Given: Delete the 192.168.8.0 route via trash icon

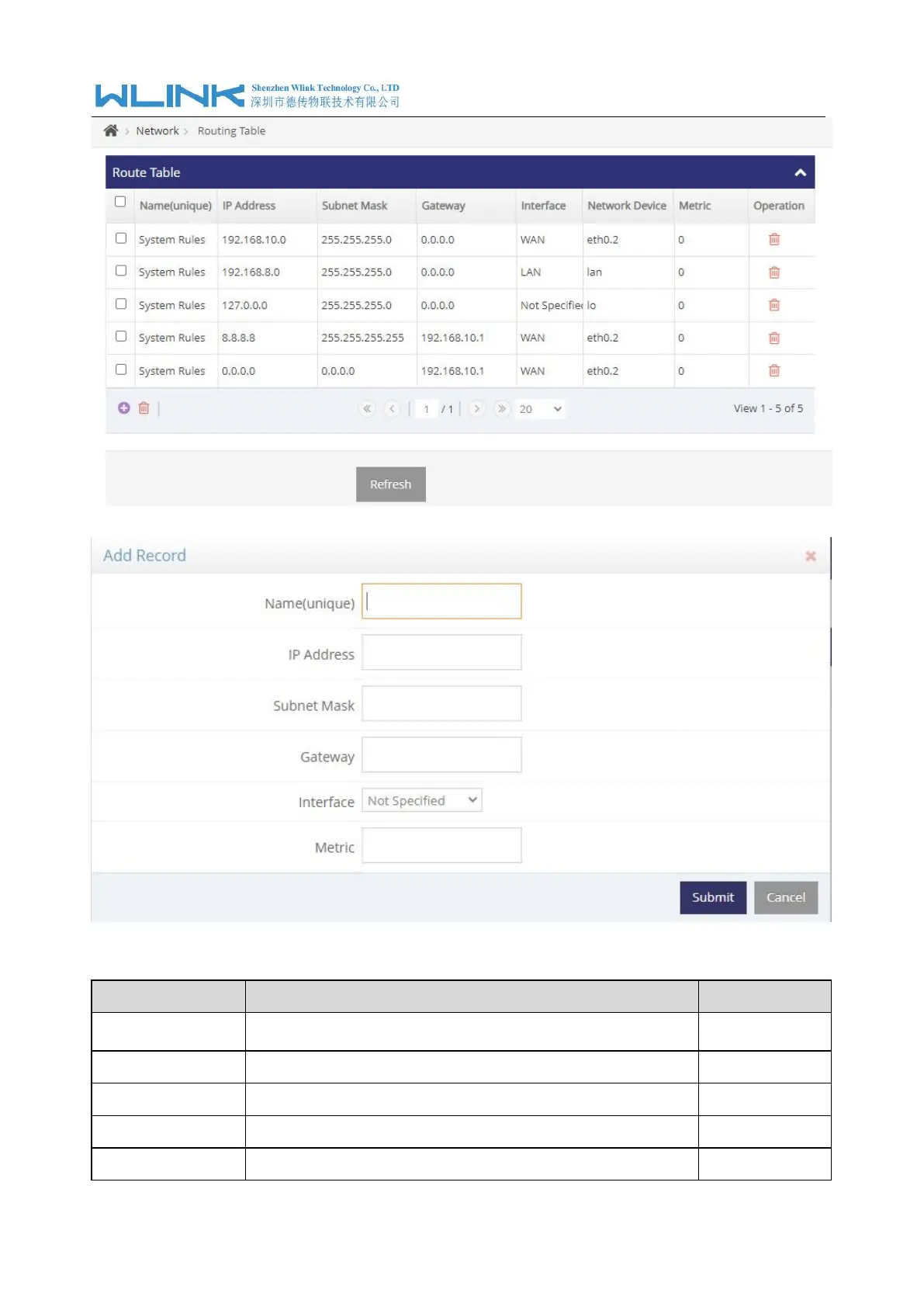Looking at the screenshot, I should [773, 272].
